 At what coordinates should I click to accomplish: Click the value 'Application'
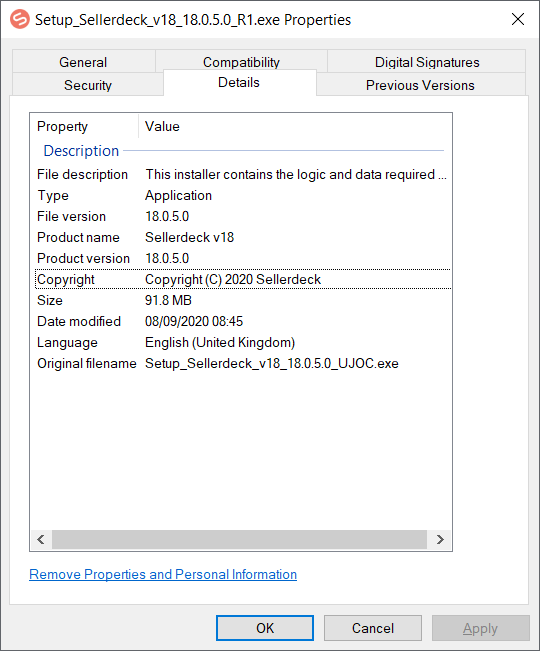click(x=178, y=196)
